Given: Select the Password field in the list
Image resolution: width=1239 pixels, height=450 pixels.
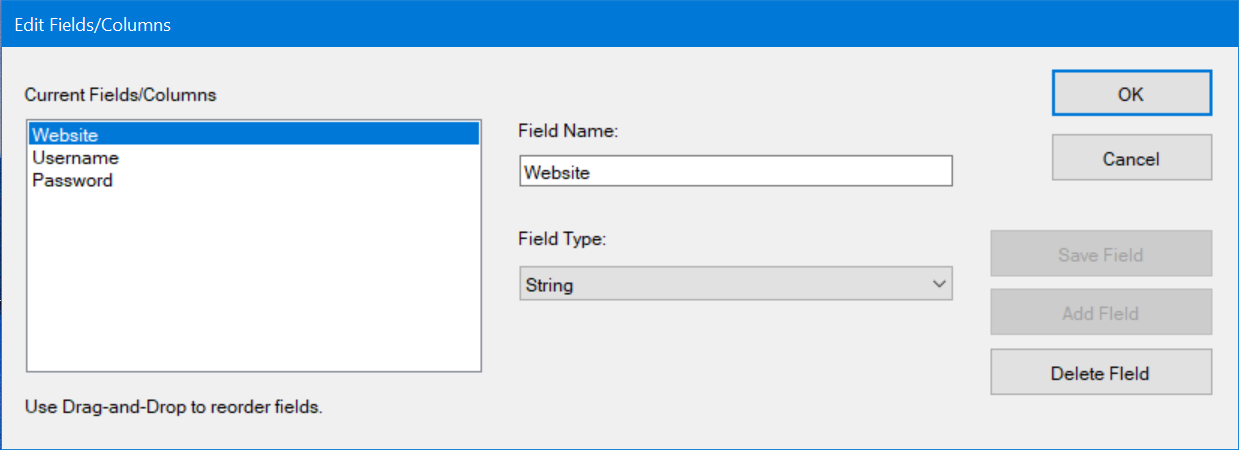Looking at the screenshot, I should [72, 181].
